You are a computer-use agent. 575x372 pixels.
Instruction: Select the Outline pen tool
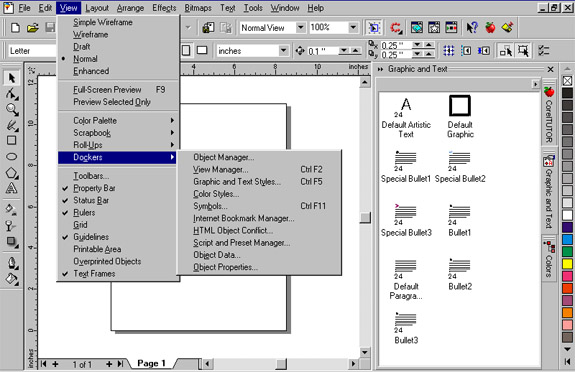pos(11,263)
